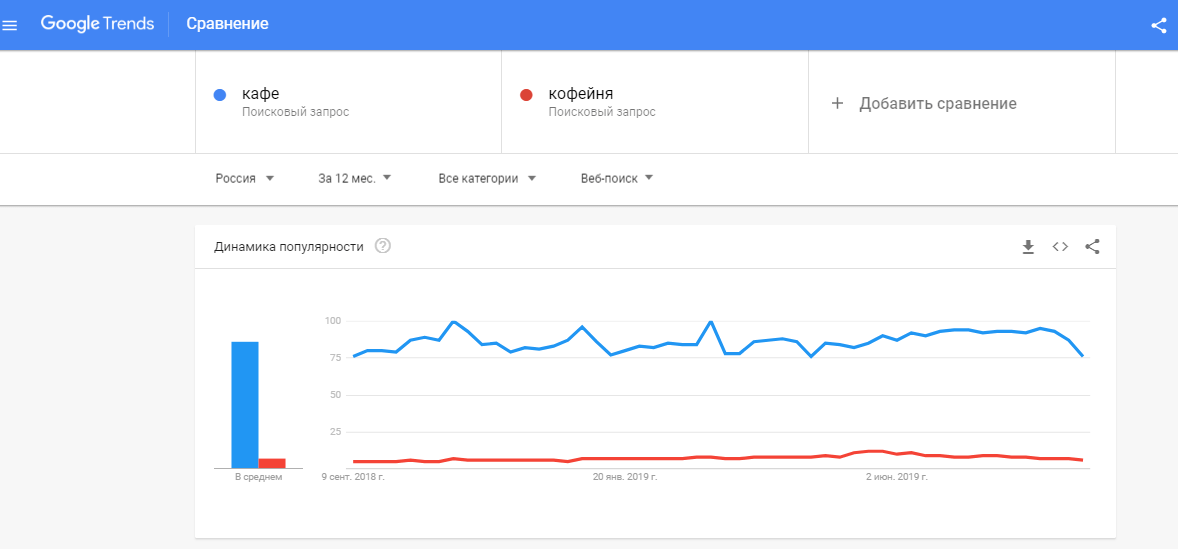This screenshot has height=549, width=1178.
Task: Expand the Все категории dropdown
Action: [487, 179]
